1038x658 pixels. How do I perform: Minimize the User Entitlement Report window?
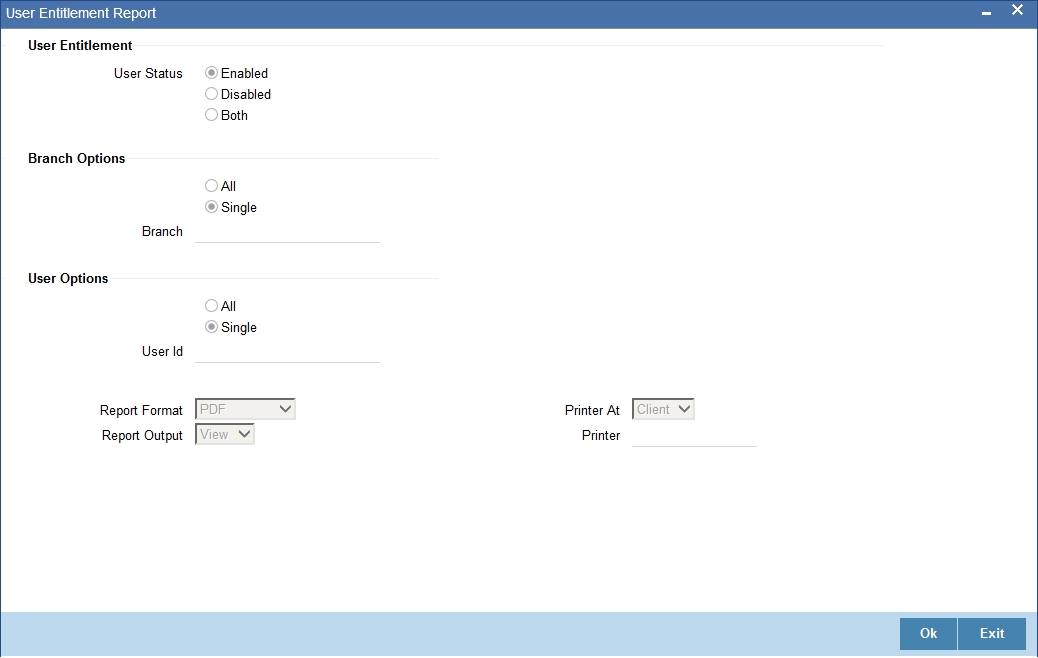pos(986,13)
